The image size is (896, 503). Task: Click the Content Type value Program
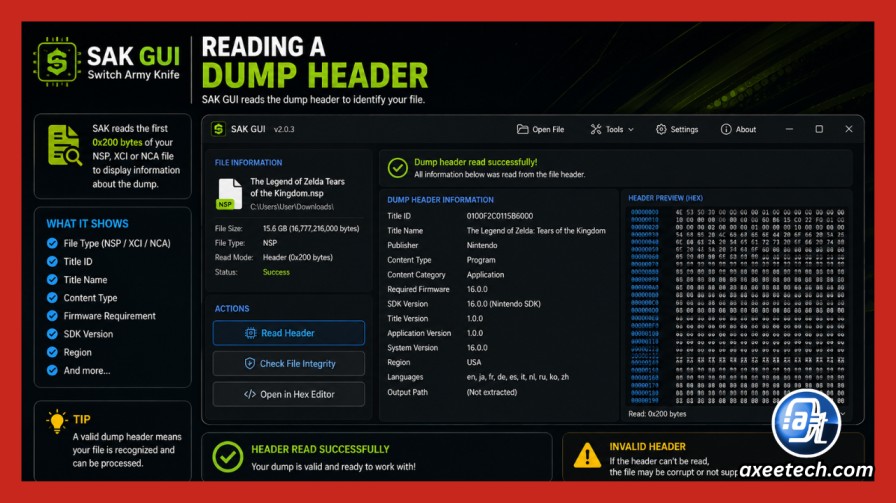481,260
